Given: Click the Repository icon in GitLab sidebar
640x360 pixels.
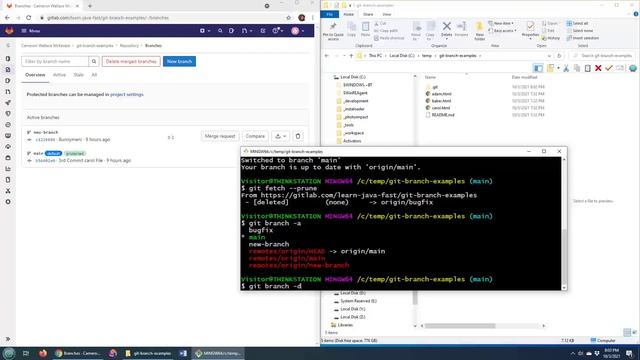Looking at the screenshot, I should (x=8, y=70).
